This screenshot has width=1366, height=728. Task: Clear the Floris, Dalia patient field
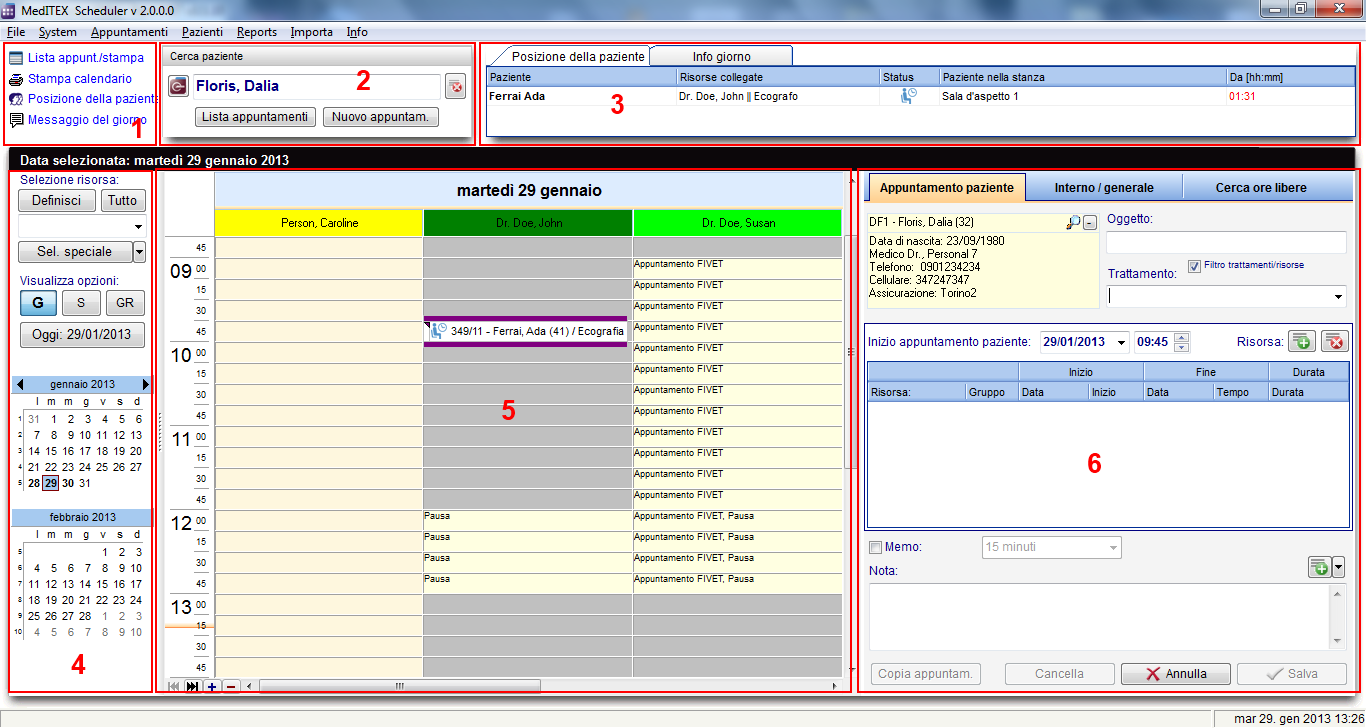tap(455, 87)
